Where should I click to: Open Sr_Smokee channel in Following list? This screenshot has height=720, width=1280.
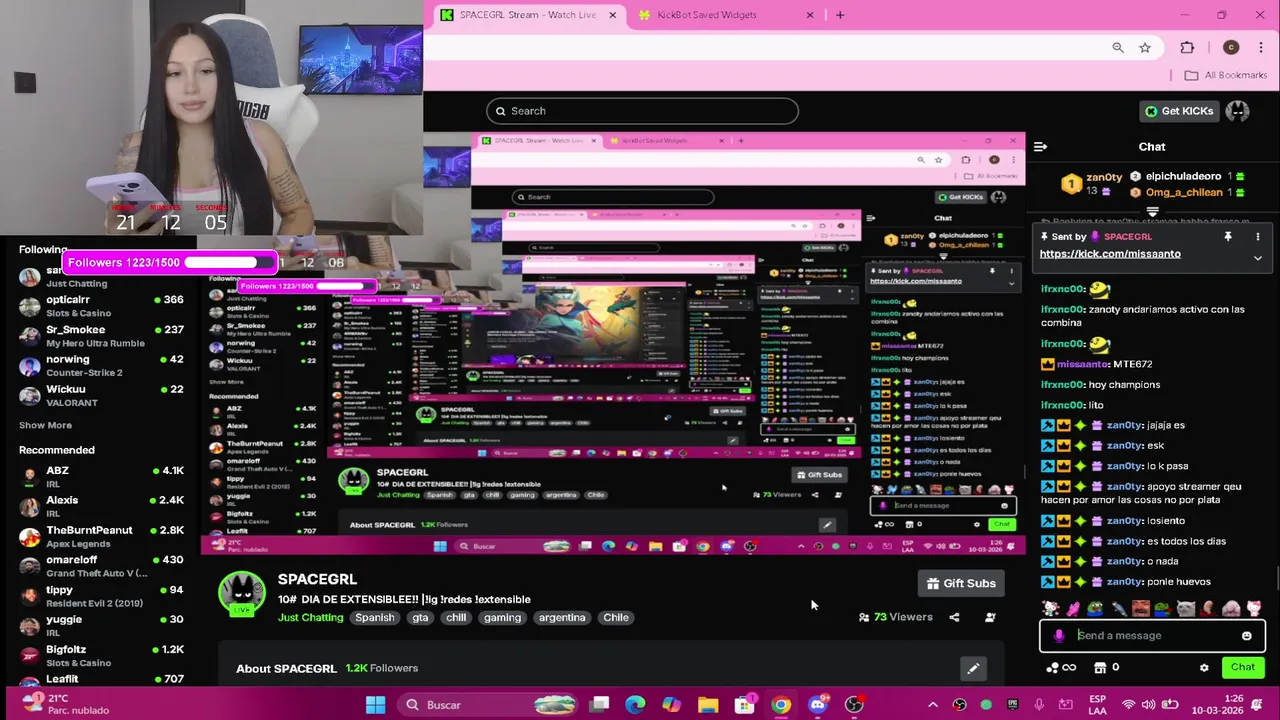pyautogui.click(x=100, y=336)
